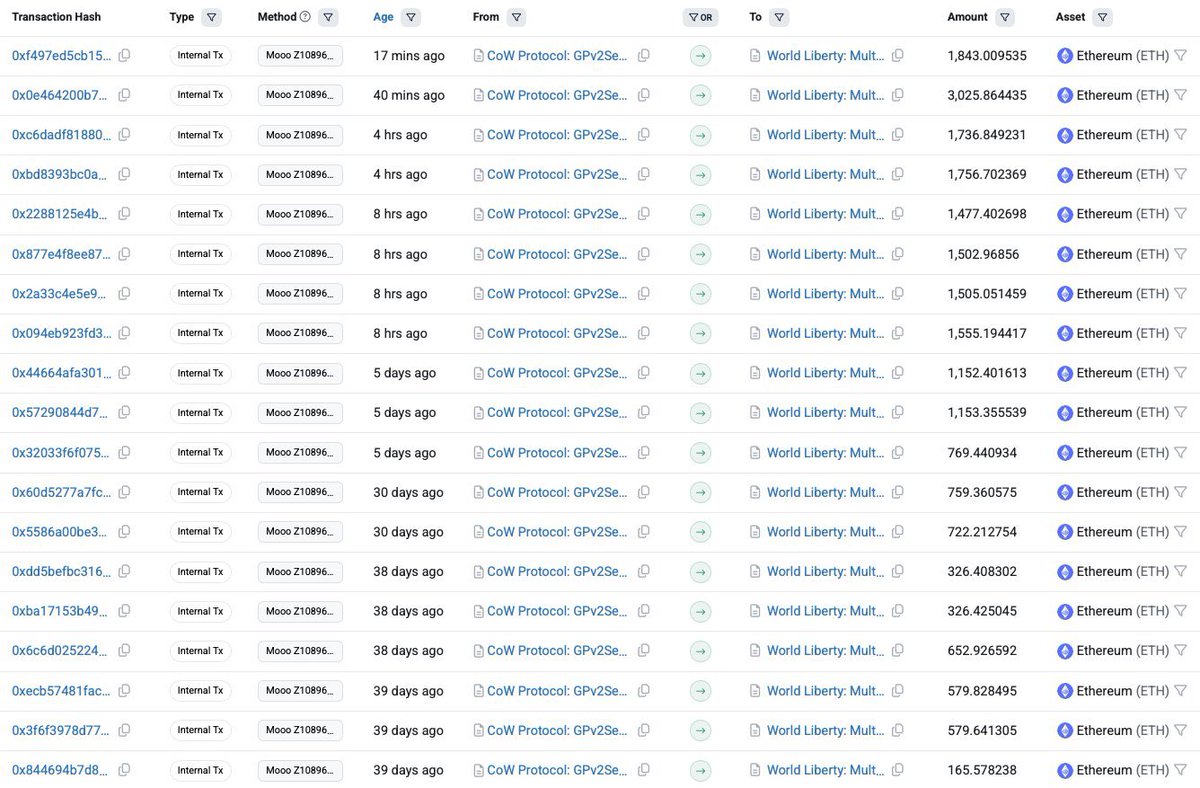1200x788 pixels.
Task: Copy transaction hash 0x844694b7d8
Action: click(x=124, y=770)
